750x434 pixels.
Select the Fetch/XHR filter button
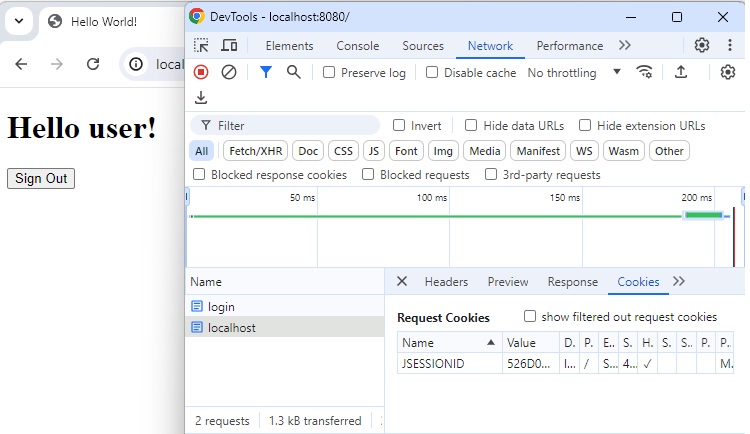coord(255,151)
